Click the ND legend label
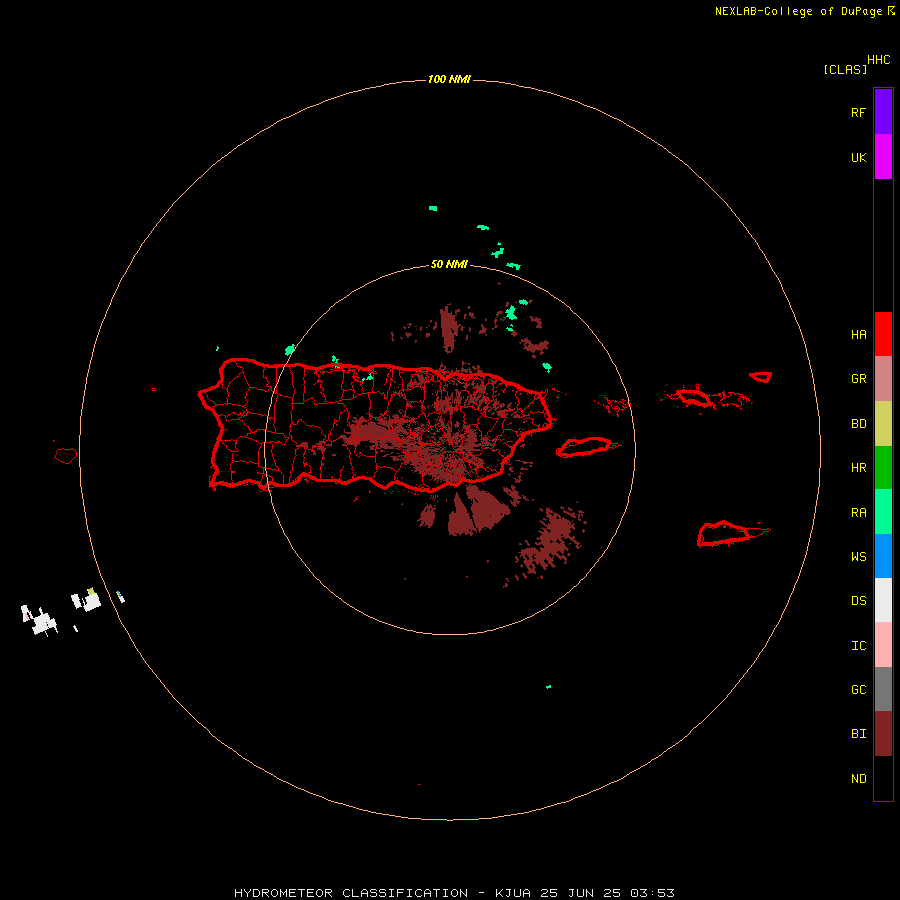 tap(858, 779)
